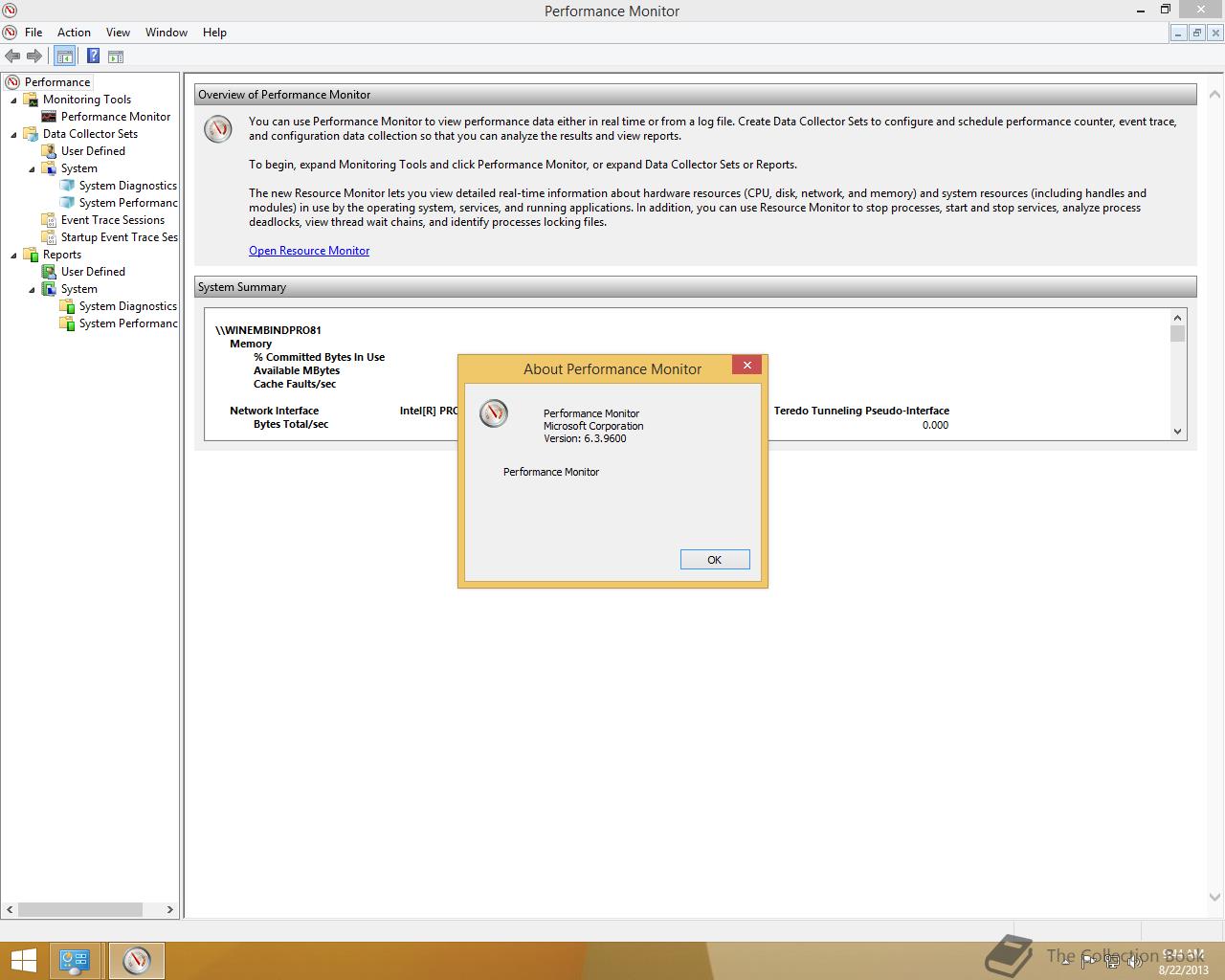The height and width of the screenshot is (980, 1225).
Task: Open the Window menu
Action: pyautogui.click(x=167, y=32)
